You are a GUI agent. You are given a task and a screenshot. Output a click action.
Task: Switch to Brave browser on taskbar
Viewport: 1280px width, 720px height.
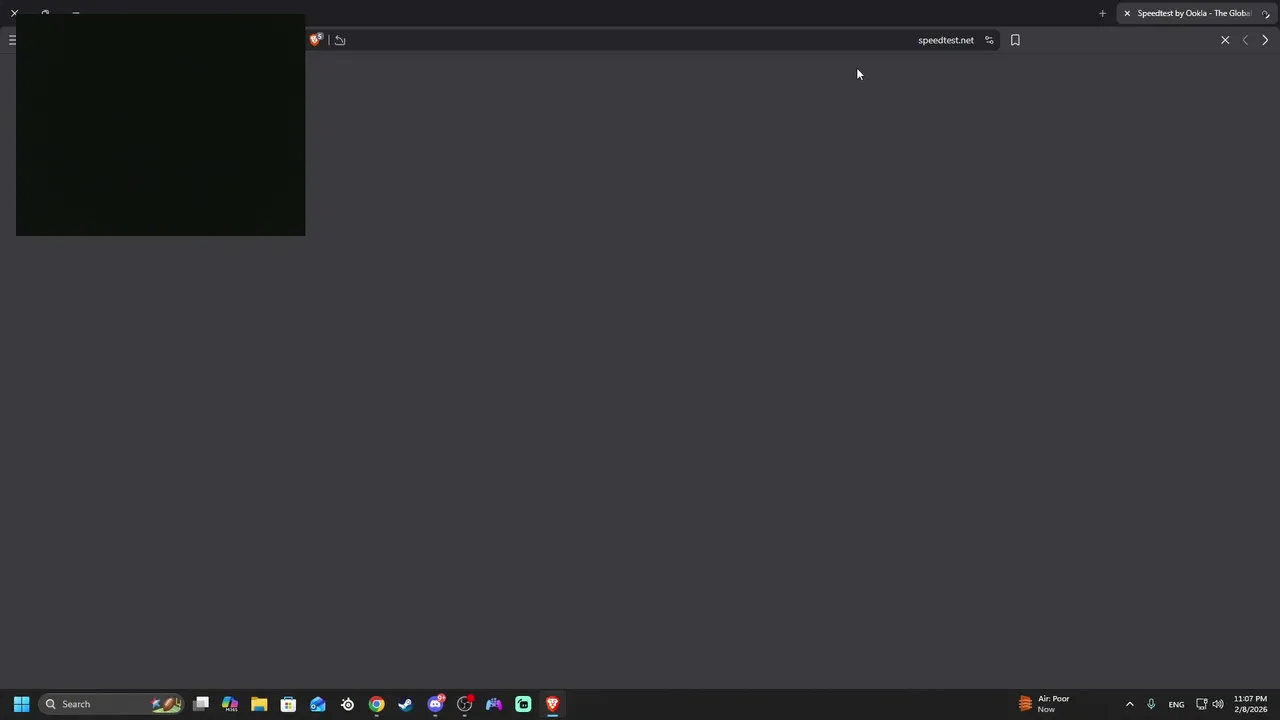point(552,704)
